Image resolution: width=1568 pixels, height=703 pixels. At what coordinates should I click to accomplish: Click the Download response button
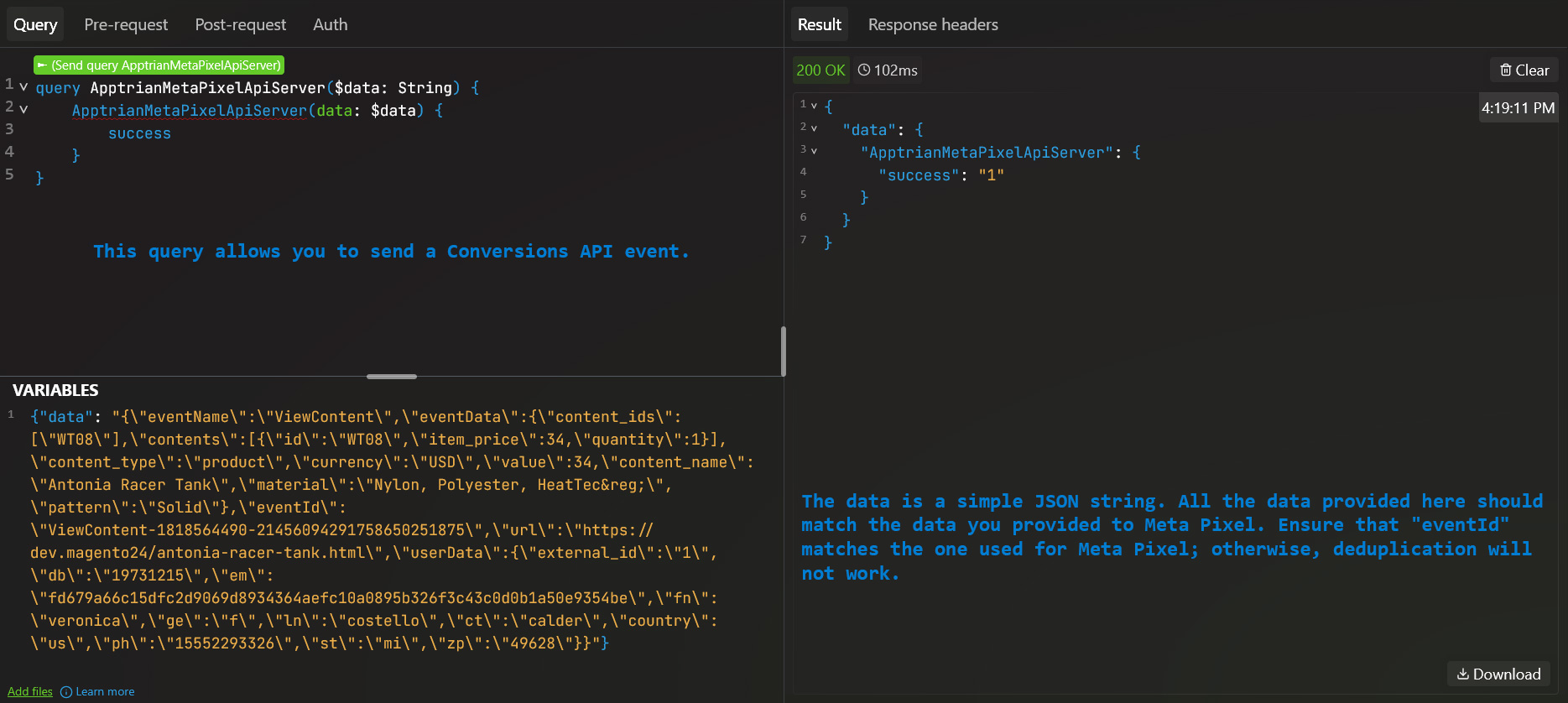click(1498, 674)
